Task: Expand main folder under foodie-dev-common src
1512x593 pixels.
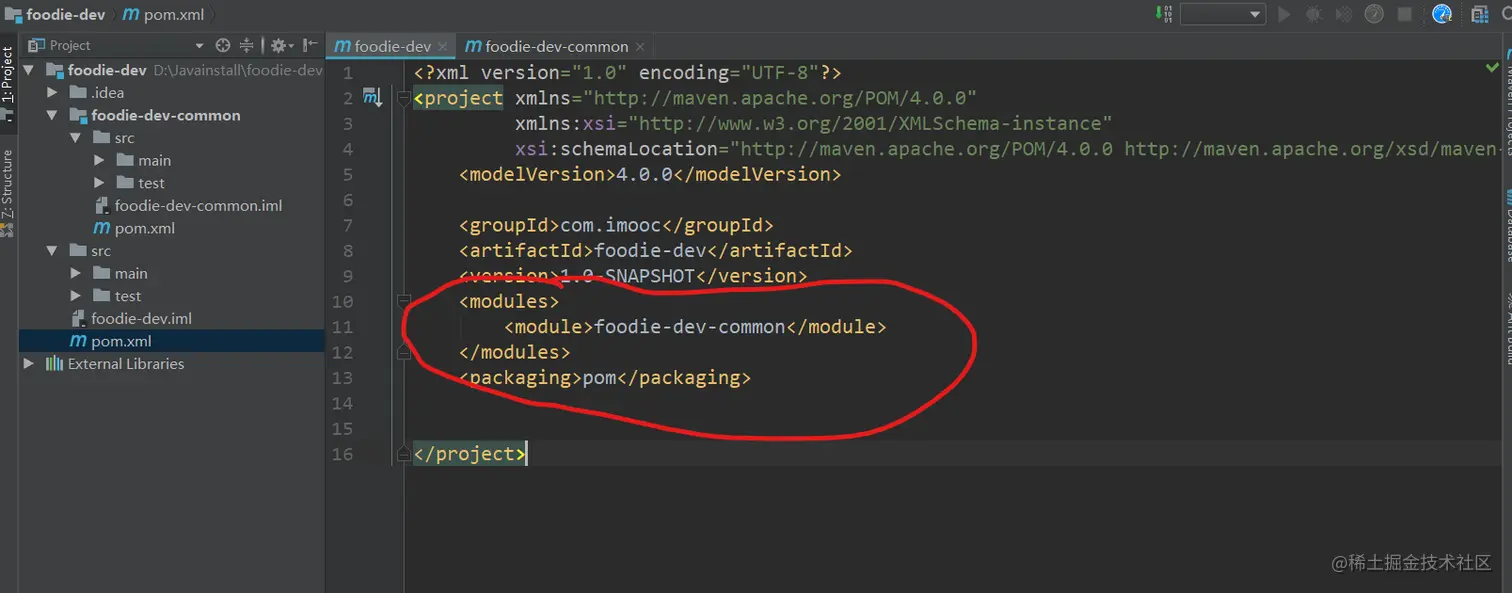Action: [x=99, y=160]
